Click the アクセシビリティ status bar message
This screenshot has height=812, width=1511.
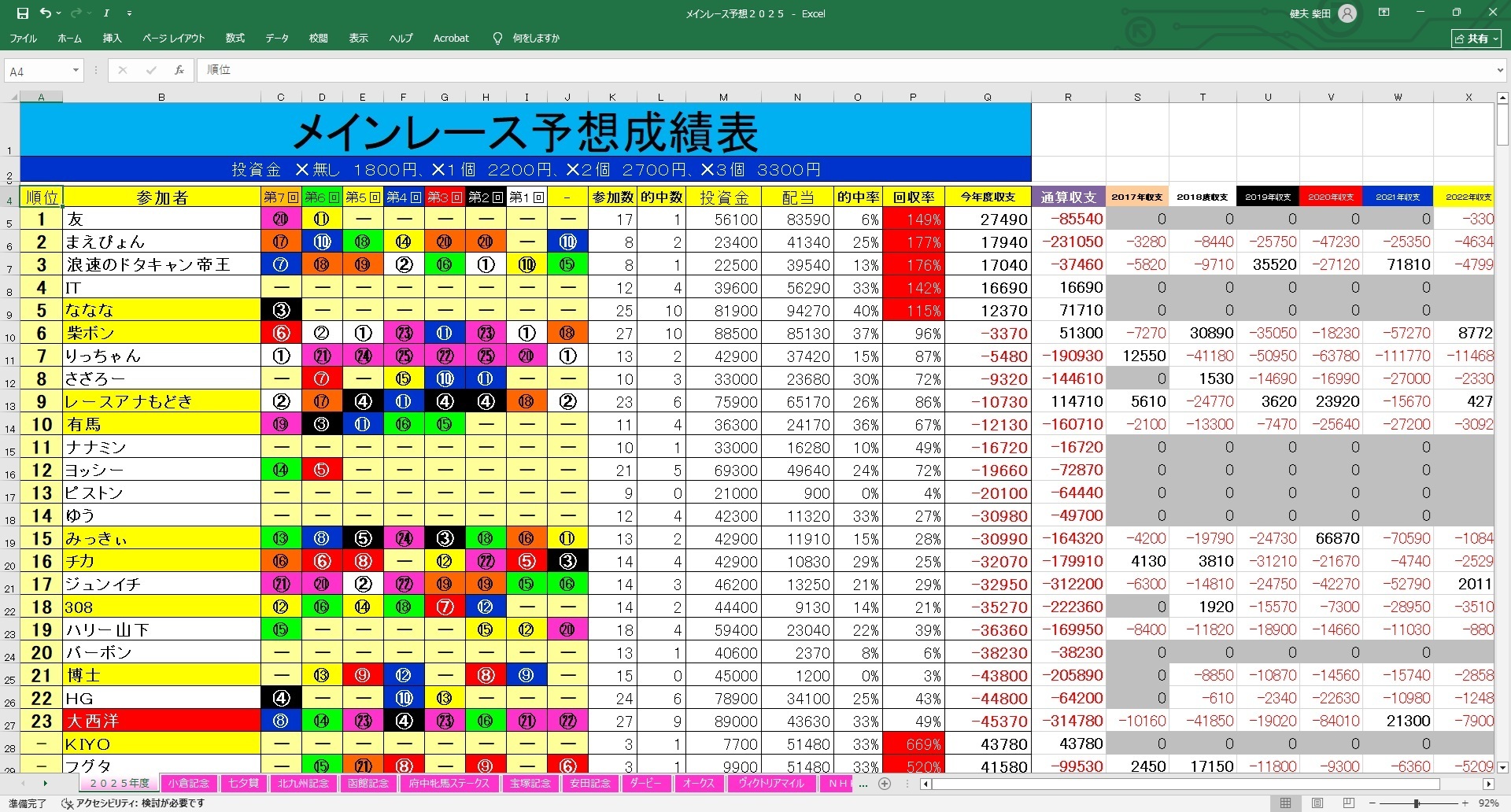pyautogui.click(x=134, y=803)
